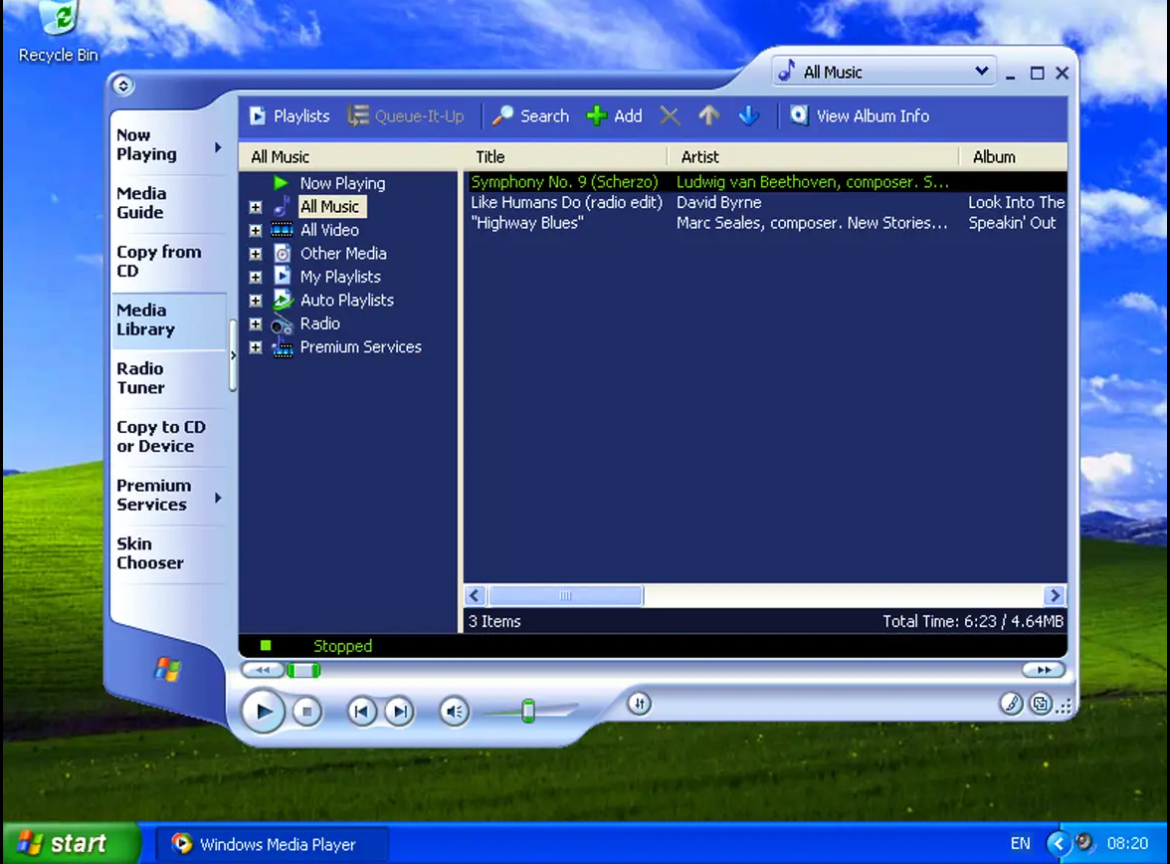The width and height of the screenshot is (1170, 864).
Task: Select Like Humans Do (radio edit) track
Action: pos(766,202)
